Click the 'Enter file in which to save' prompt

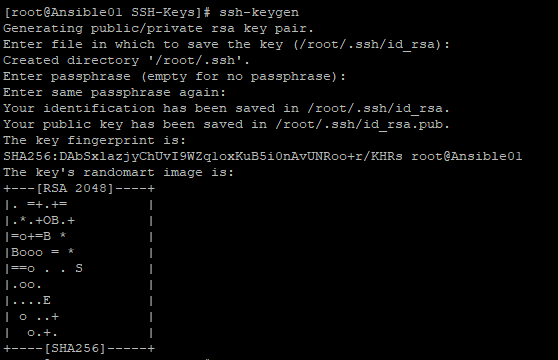(x=227, y=44)
